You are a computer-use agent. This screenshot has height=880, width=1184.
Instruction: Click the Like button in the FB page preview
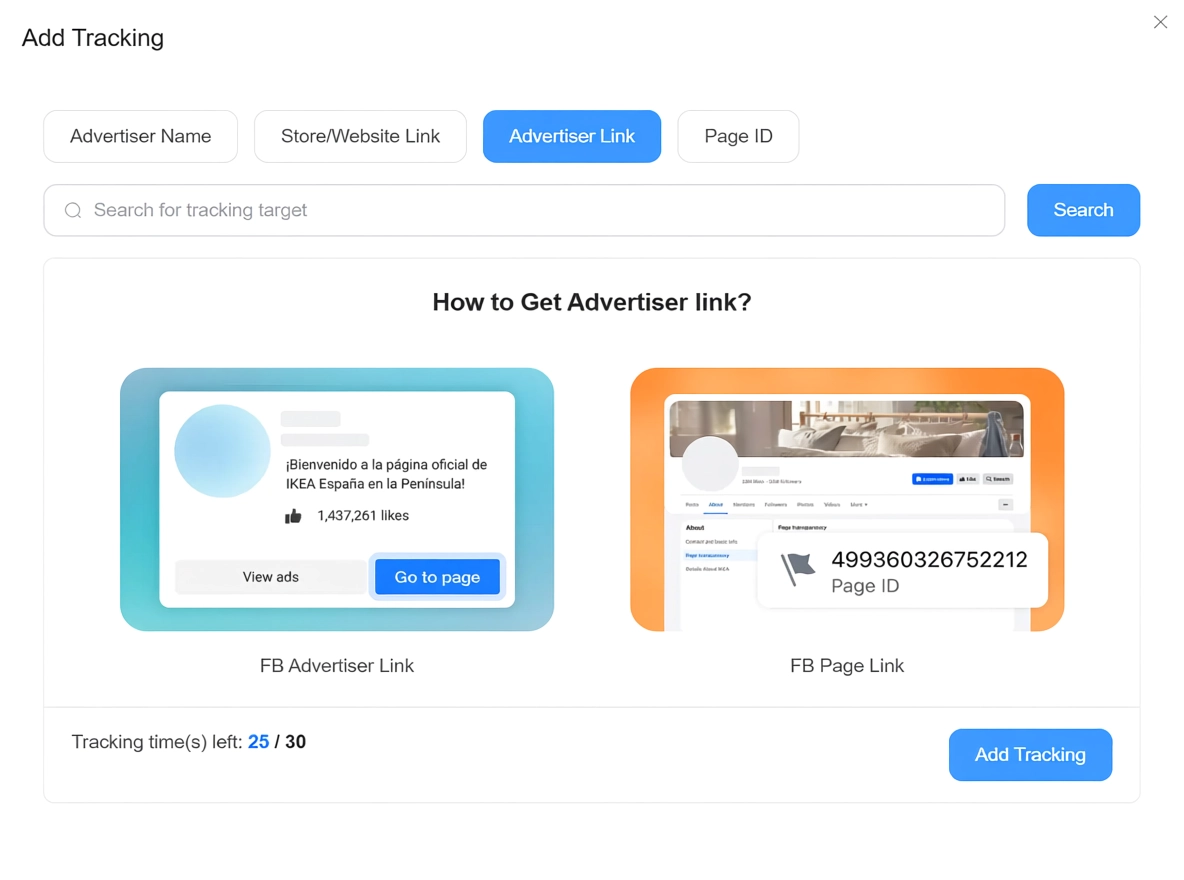pyautogui.click(x=967, y=479)
